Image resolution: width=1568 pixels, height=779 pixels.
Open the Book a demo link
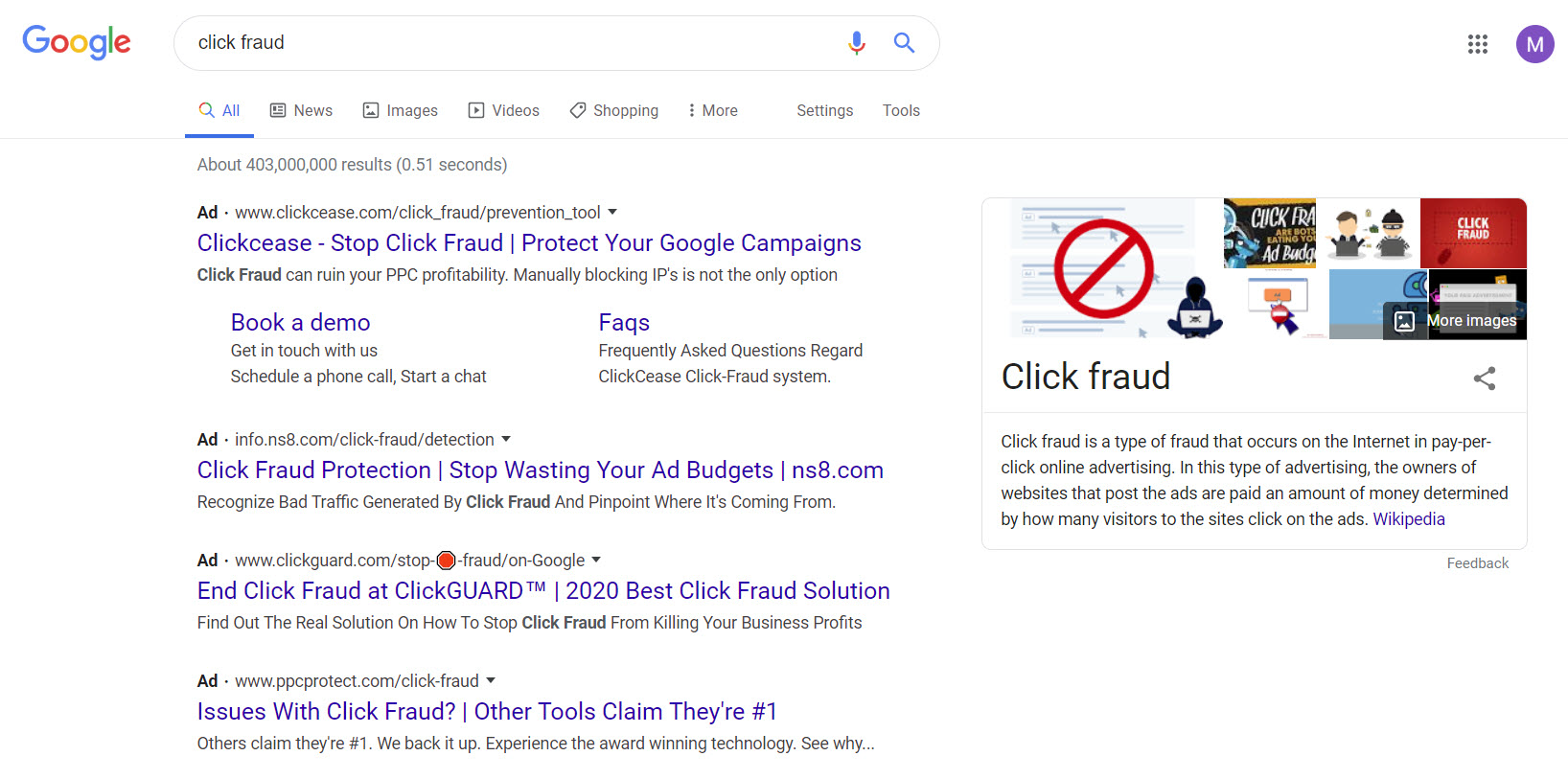(300, 322)
